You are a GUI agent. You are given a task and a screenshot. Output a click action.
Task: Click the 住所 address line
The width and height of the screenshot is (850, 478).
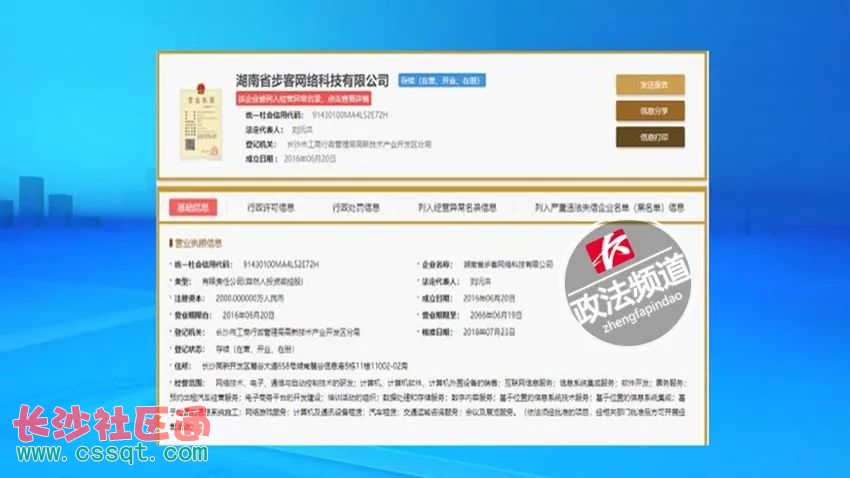click(305, 366)
